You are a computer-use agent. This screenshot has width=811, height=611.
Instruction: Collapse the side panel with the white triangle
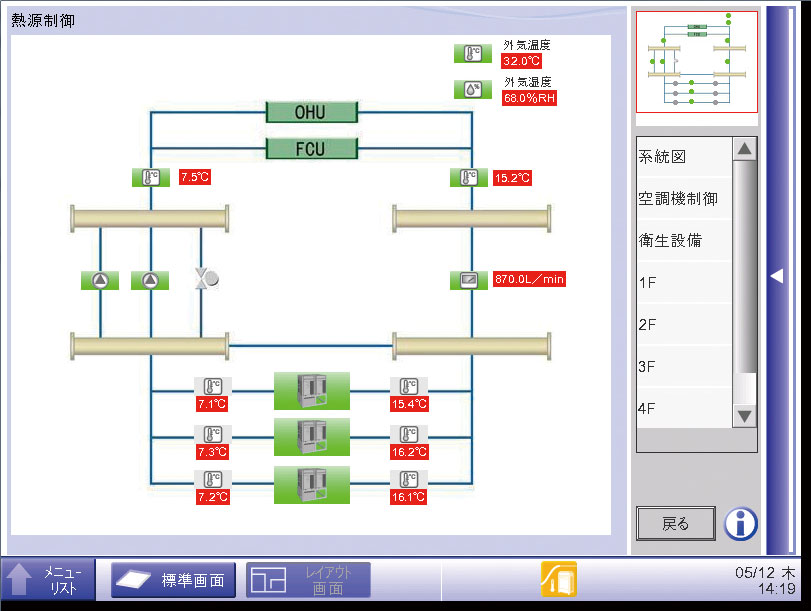click(x=776, y=276)
